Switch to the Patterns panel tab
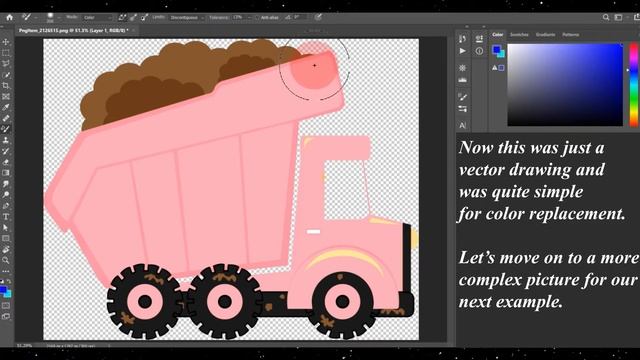Screen dimensions: 640x360 click(x=571, y=35)
